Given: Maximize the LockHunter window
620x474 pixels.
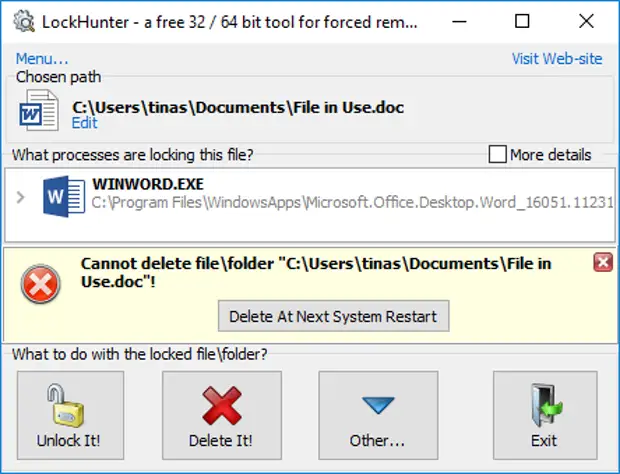Looking at the screenshot, I should click(x=522, y=20).
